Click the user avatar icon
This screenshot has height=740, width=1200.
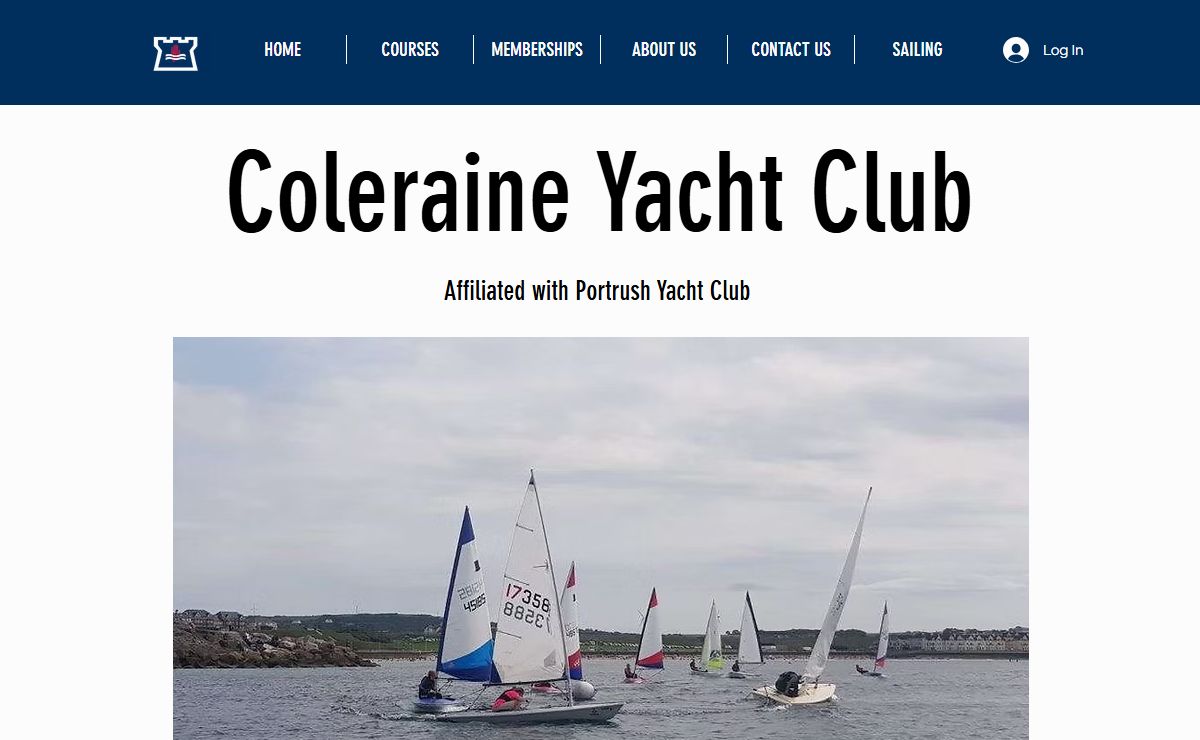click(1016, 50)
